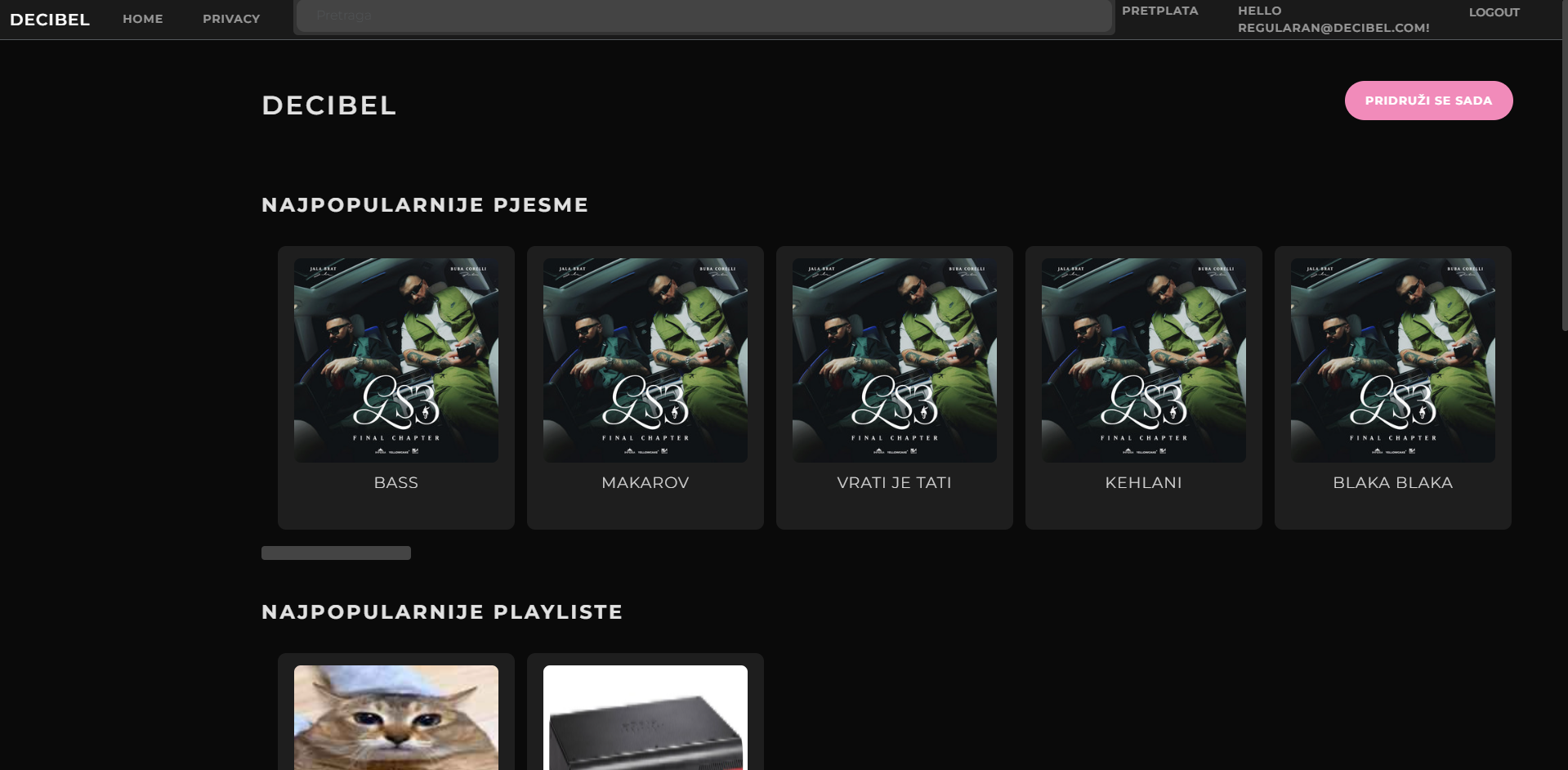Viewport: 1568px width, 770px height.
Task: Open the Privacy page
Action: click(231, 19)
